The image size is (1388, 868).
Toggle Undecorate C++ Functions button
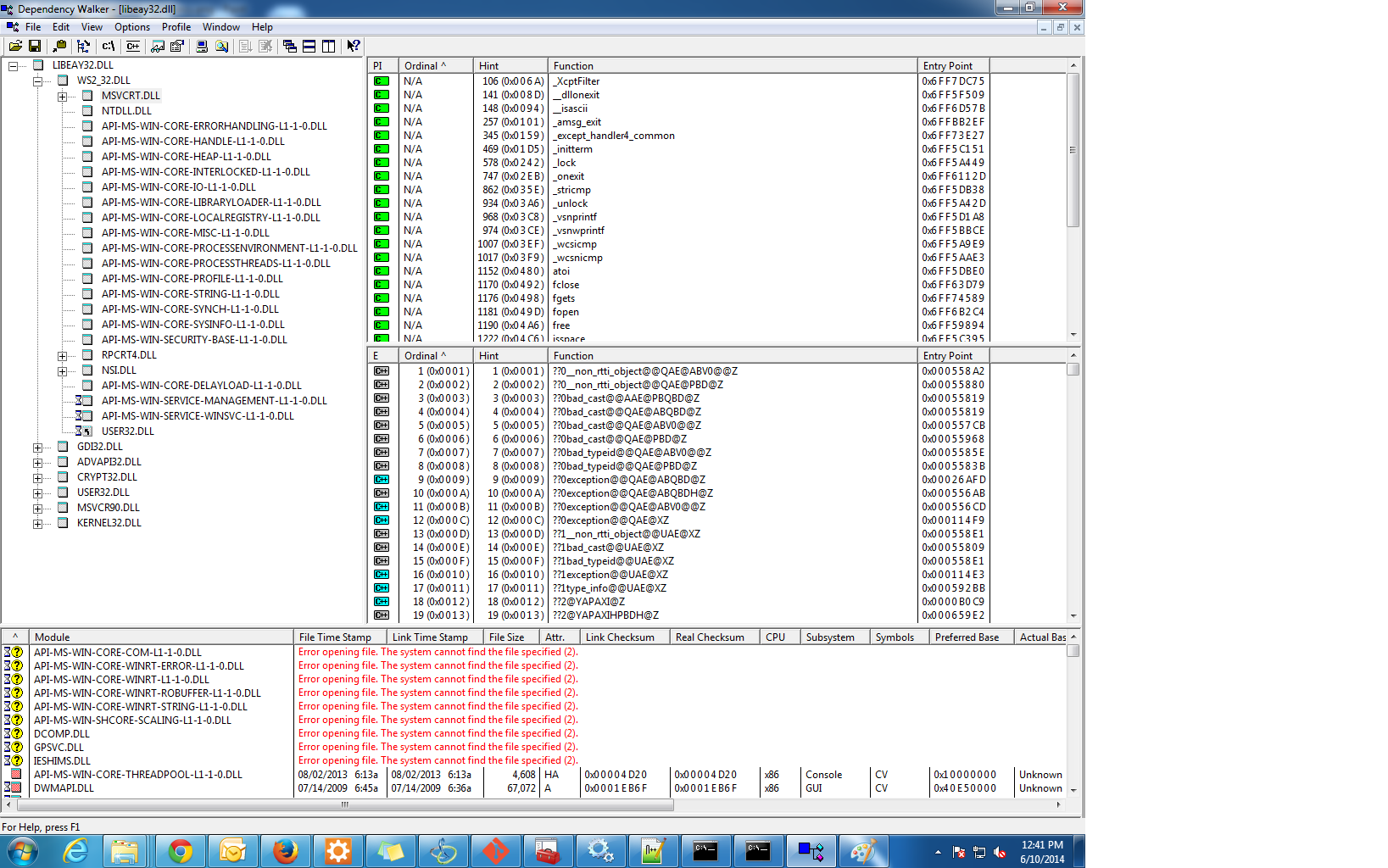(x=133, y=46)
